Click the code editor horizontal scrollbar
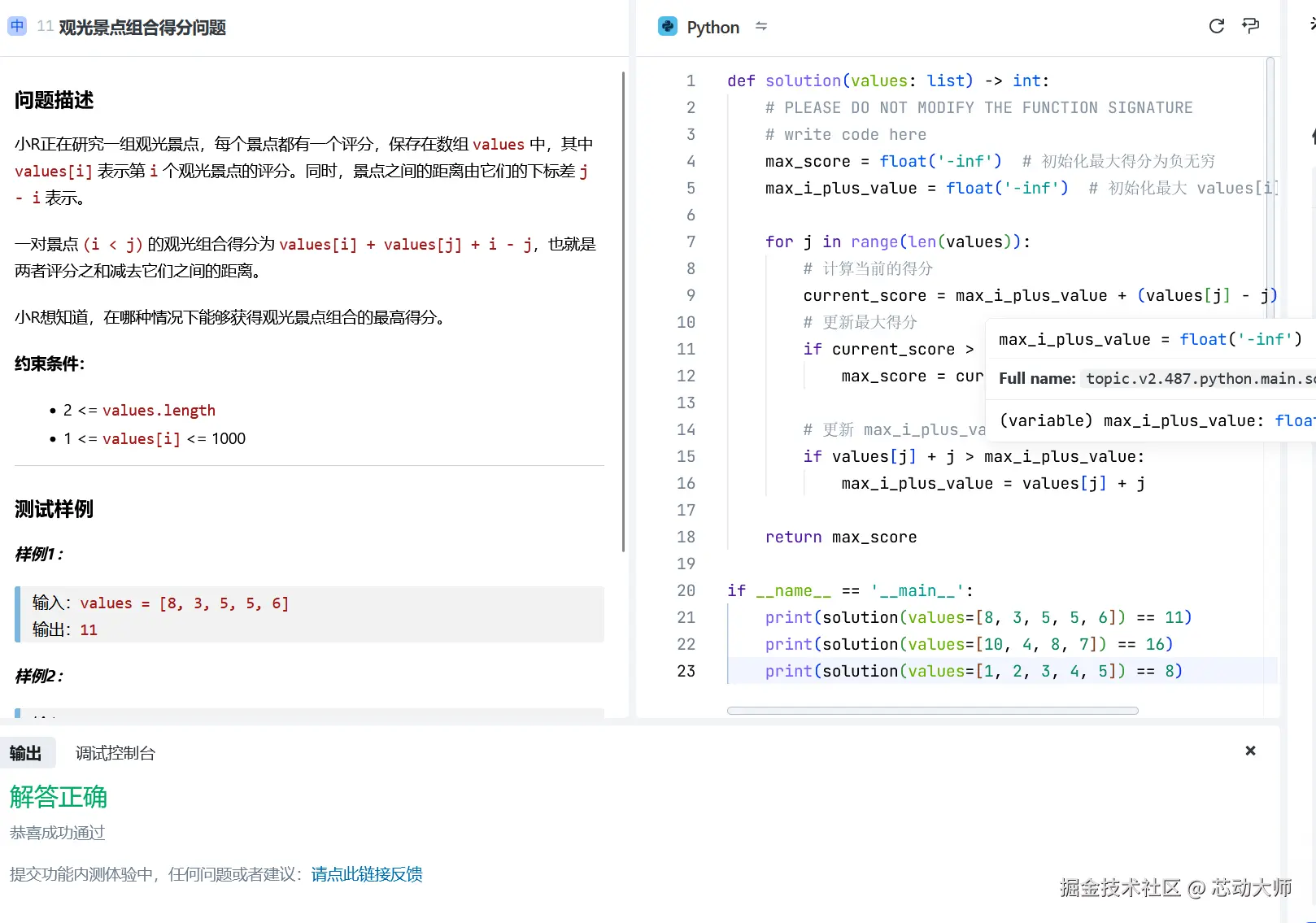The height and width of the screenshot is (923, 1316). click(x=932, y=711)
